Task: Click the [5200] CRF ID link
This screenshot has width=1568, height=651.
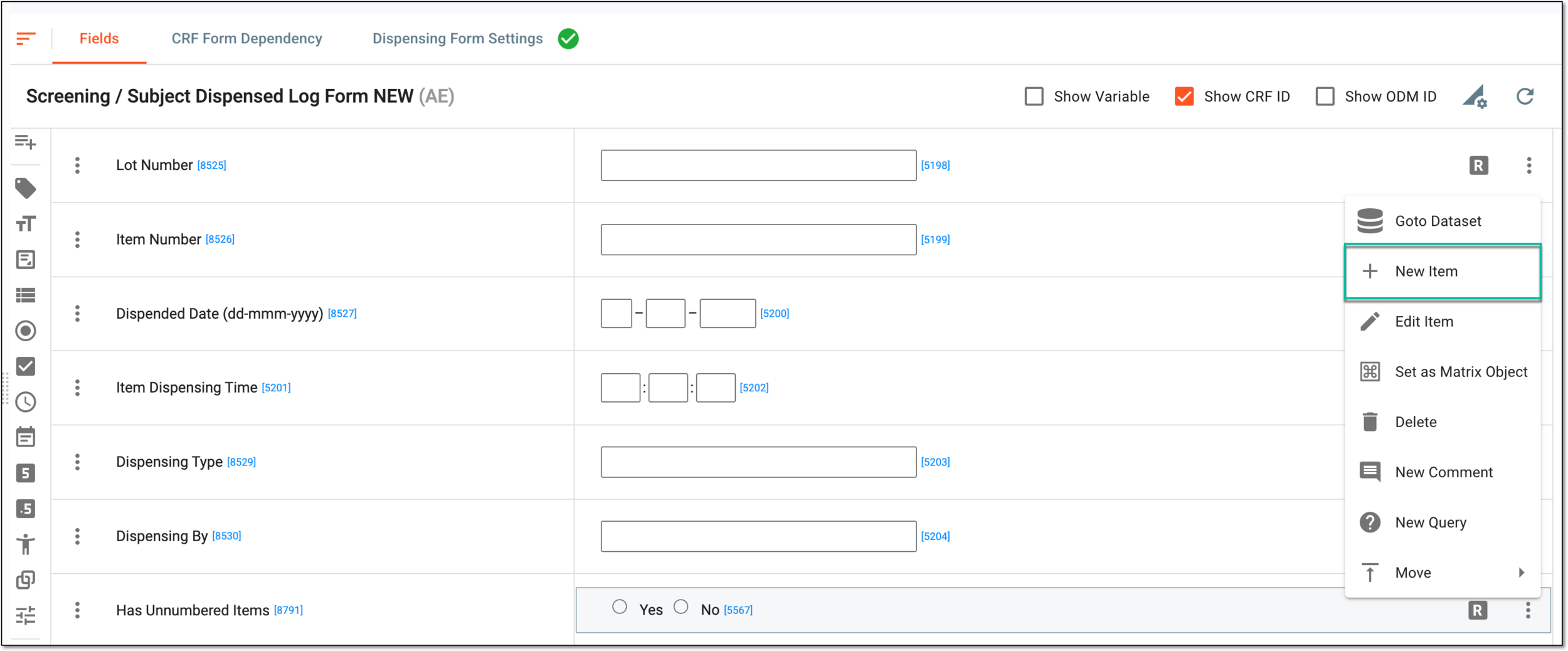Action: [775, 314]
